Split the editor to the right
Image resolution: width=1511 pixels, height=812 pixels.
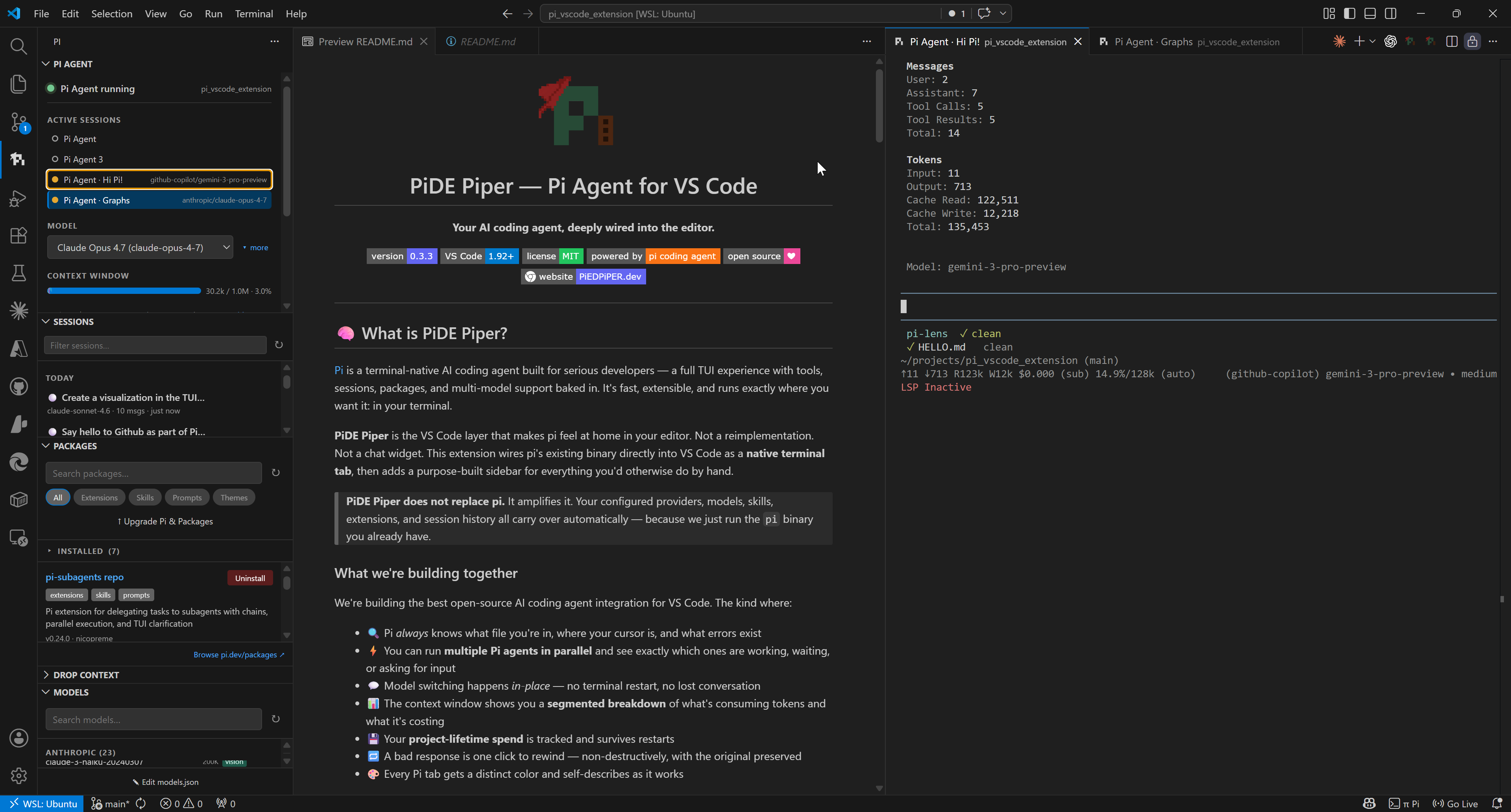tap(1452, 41)
